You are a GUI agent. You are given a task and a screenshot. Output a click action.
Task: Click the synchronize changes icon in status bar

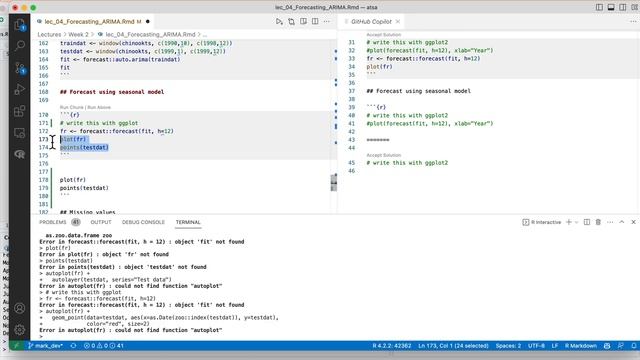pos(73,346)
